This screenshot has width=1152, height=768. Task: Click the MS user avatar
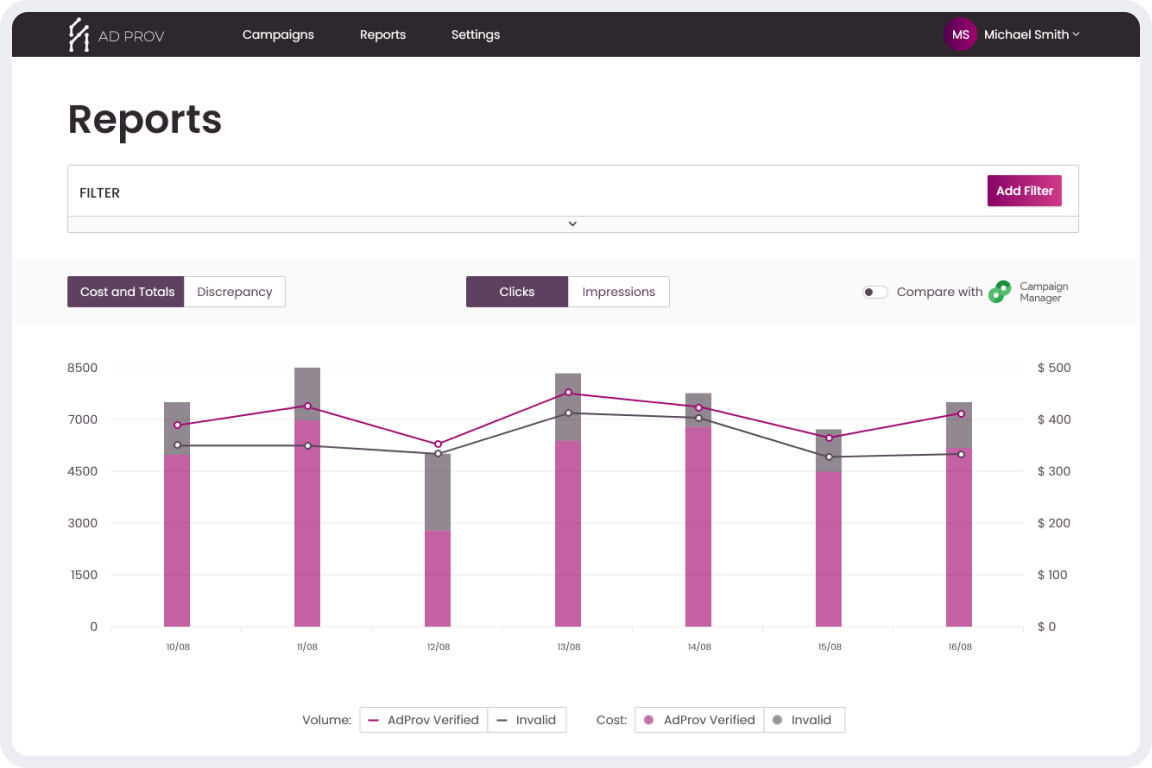pos(960,35)
